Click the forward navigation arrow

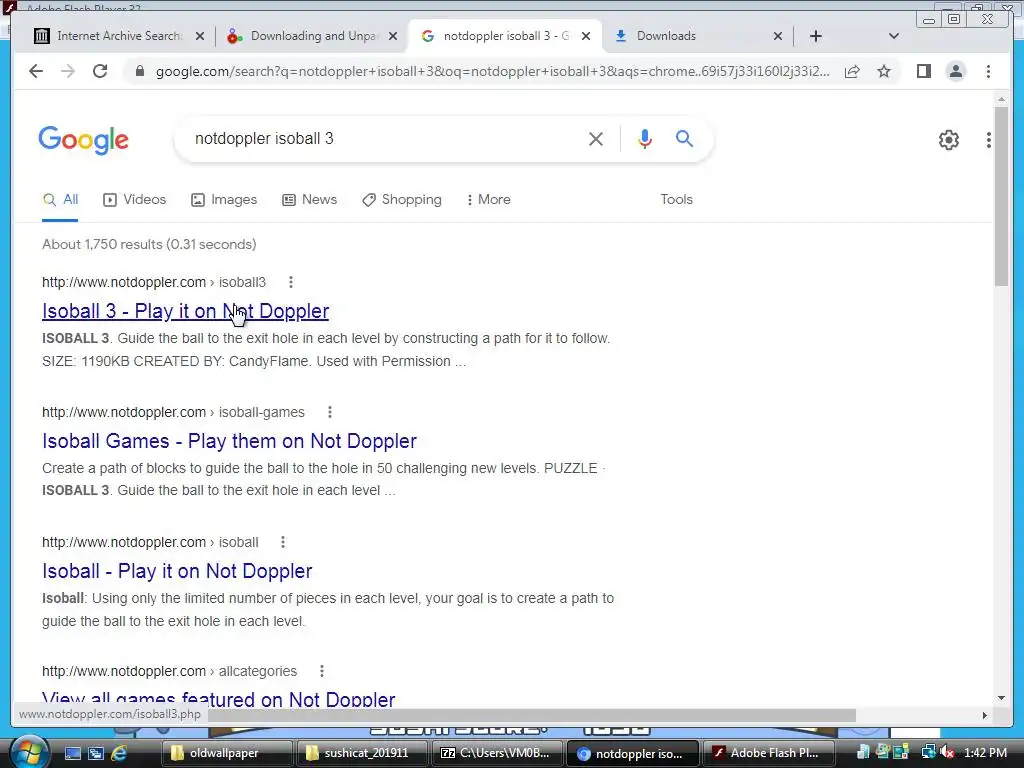click(x=68, y=71)
